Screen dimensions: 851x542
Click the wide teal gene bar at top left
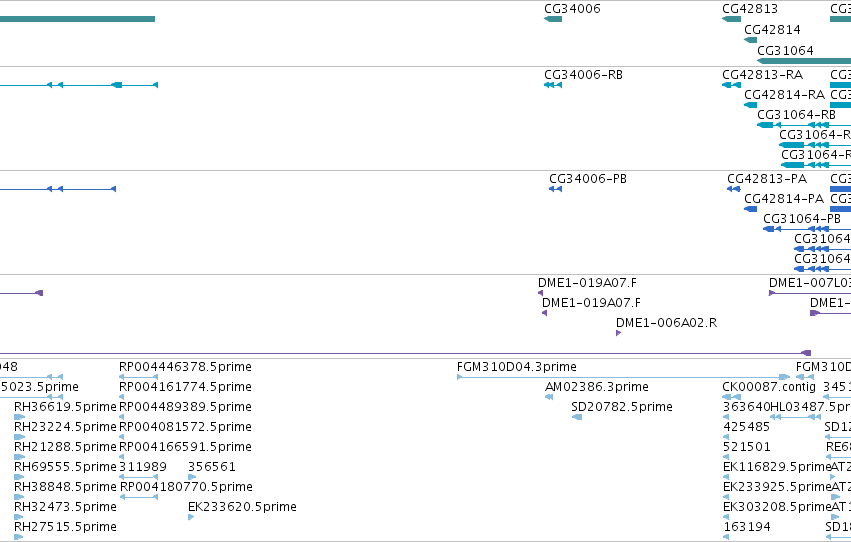(78, 19)
